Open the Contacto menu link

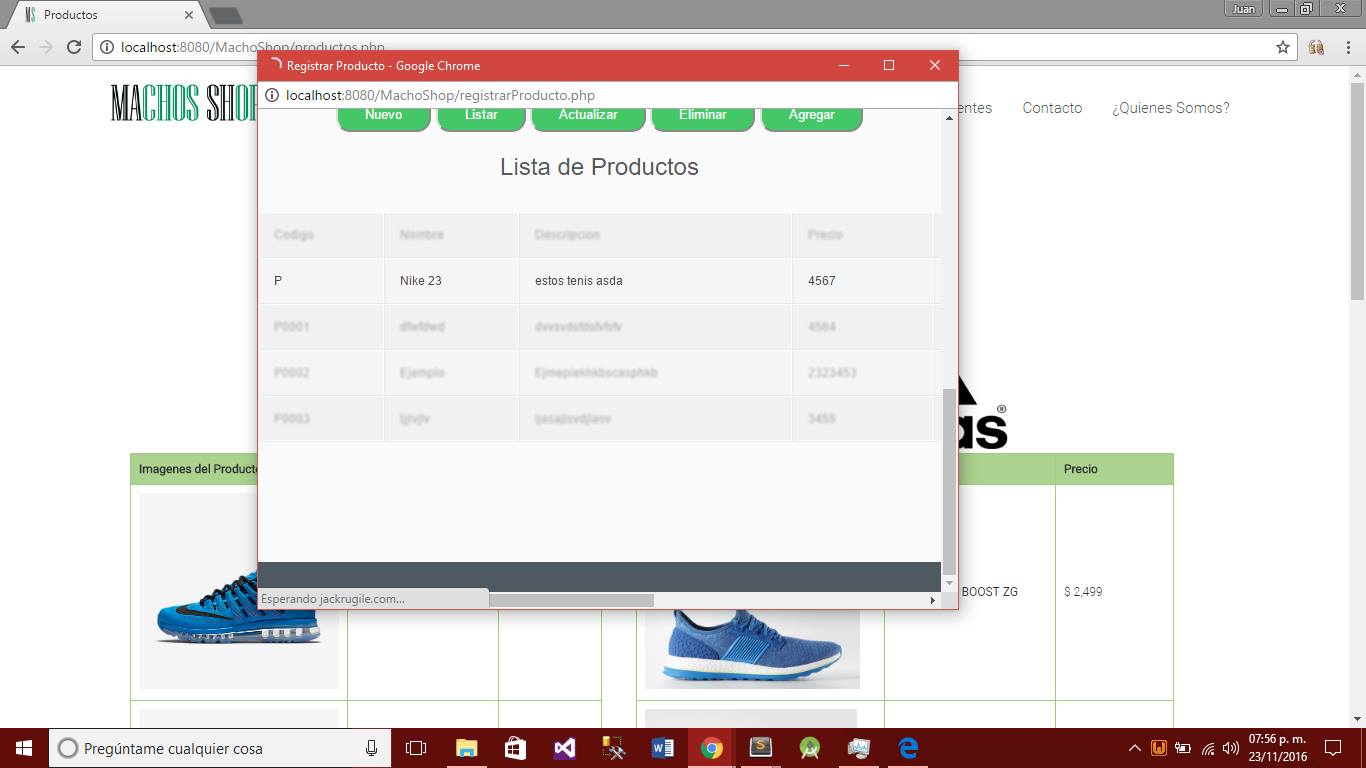pyautogui.click(x=1052, y=108)
